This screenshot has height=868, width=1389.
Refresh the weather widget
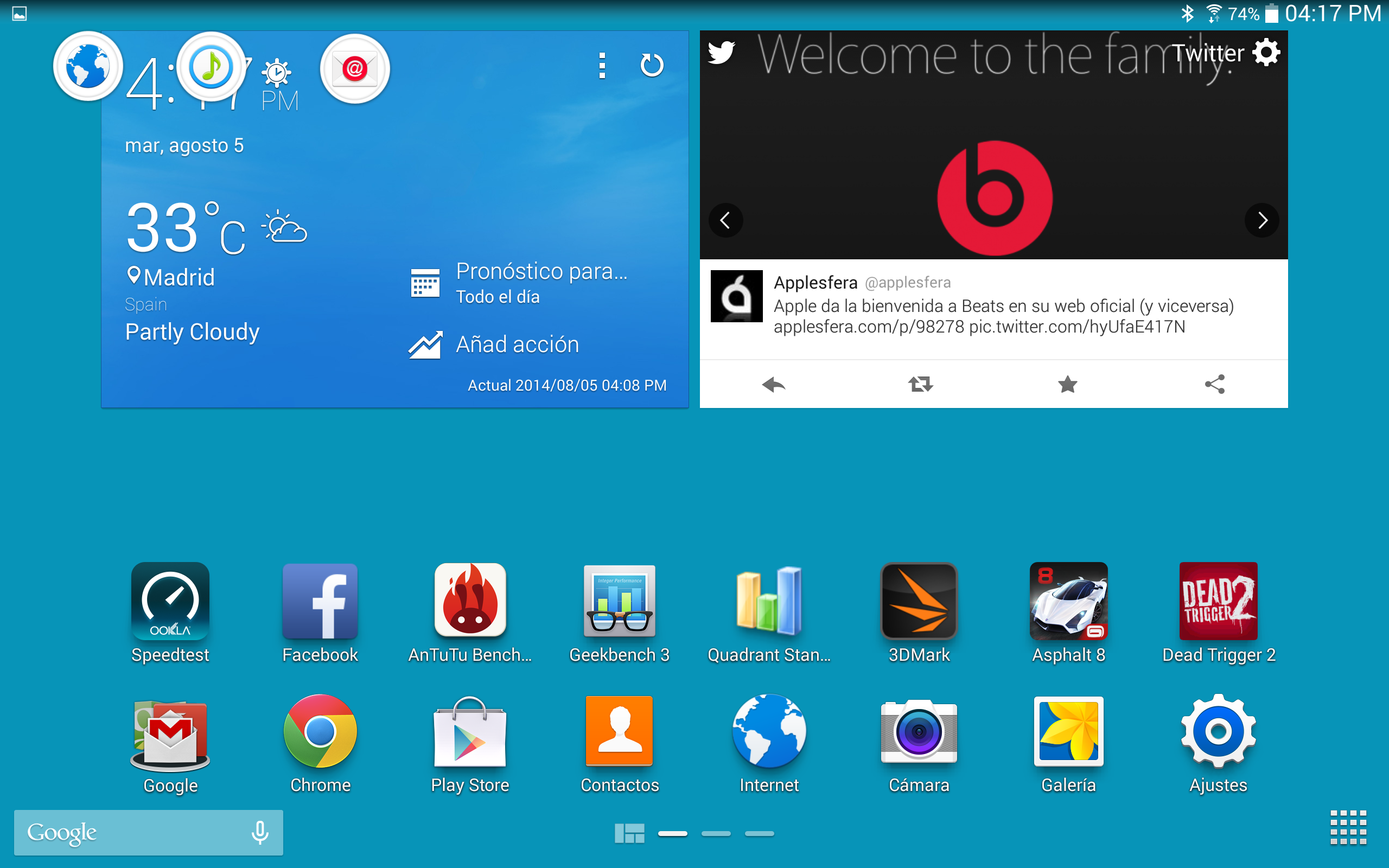tap(652, 65)
